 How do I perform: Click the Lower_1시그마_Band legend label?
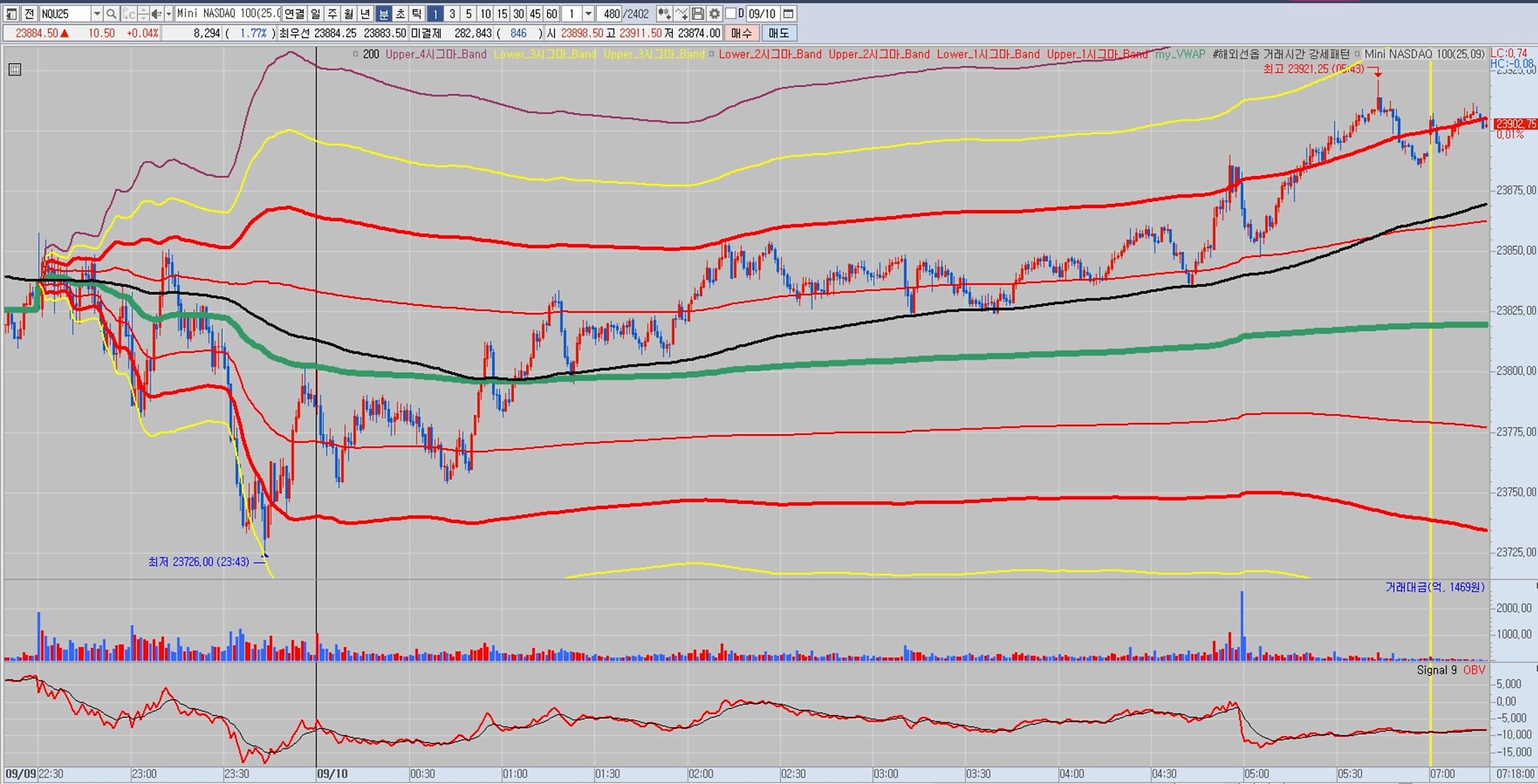pyautogui.click(x=988, y=54)
